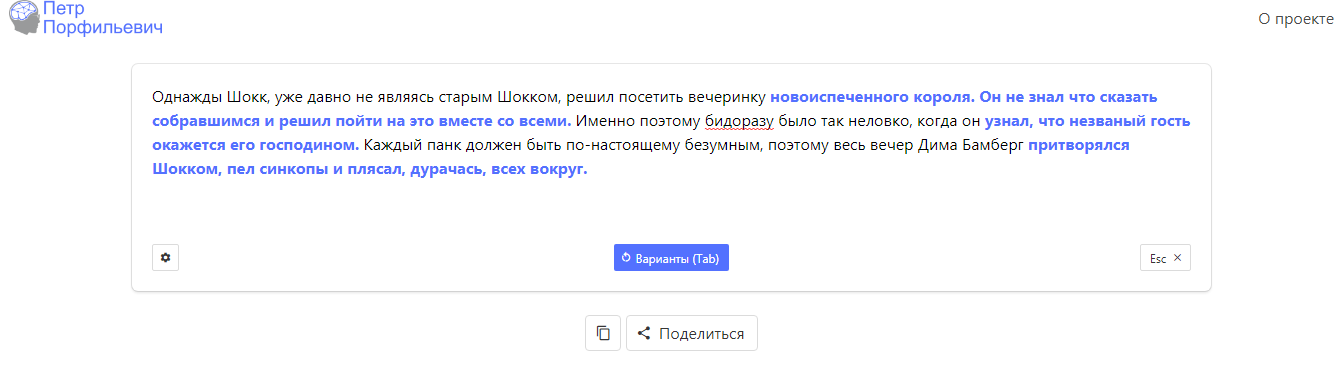1344x374 pixels.
Task: Click the name Дима Бамберг
Action: pyautogui.click(x=970, y=145)
